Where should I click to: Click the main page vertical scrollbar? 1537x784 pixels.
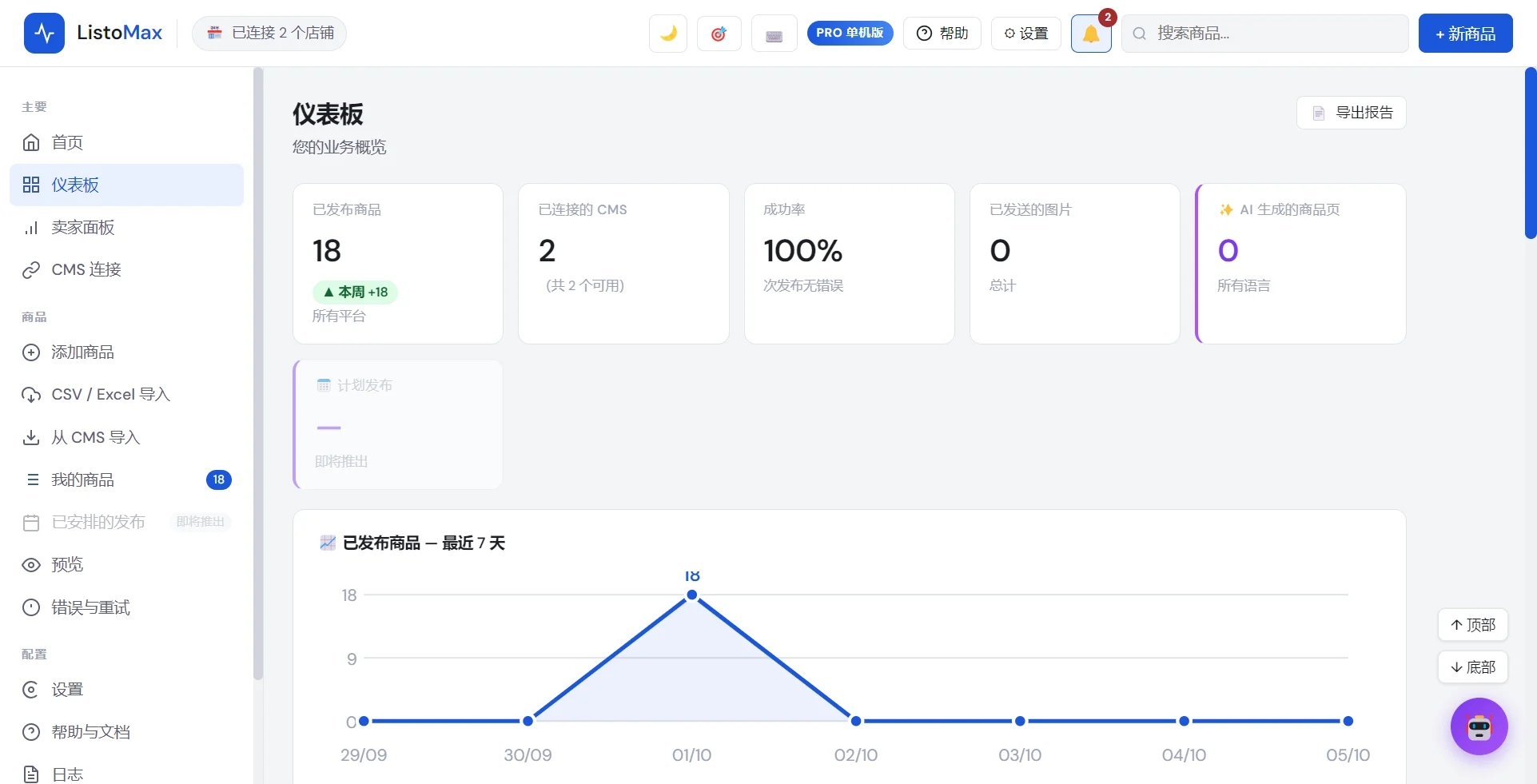coord(1531,153)
